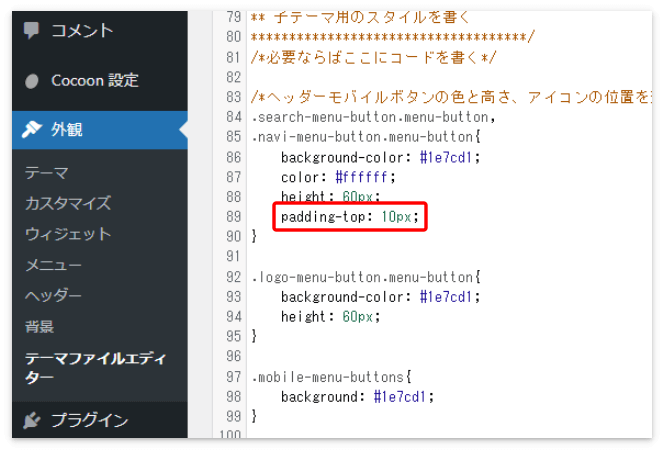The height and width of the screenshot is (451, 664).
Task: Click the color: #ffffff declaration
Action: click(338, 177)
